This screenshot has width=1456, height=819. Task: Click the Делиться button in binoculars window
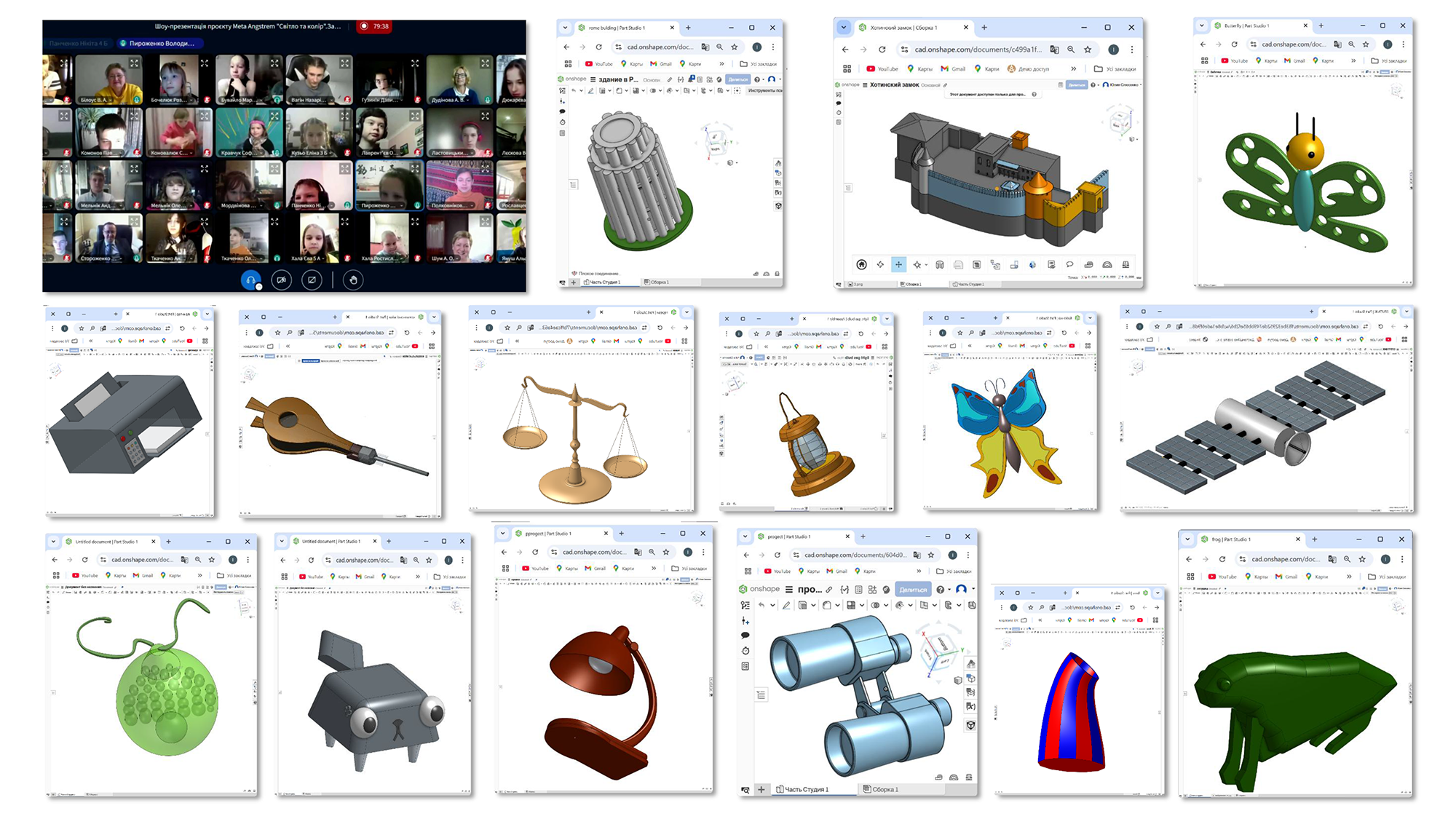[x=913, y=590]
